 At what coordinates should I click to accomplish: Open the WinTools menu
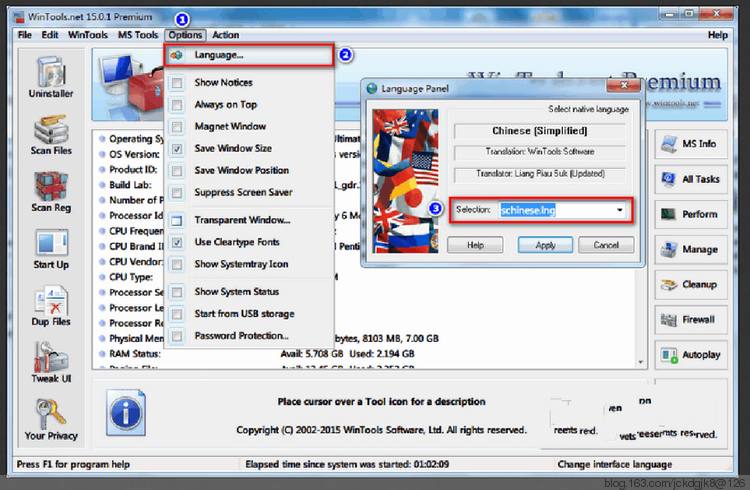coord(88,35)
